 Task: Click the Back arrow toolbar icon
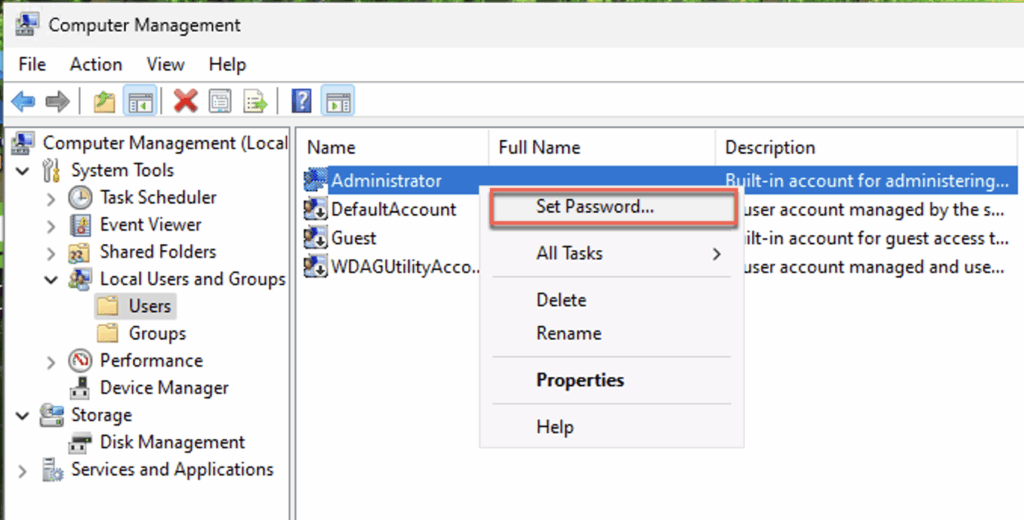23,101
